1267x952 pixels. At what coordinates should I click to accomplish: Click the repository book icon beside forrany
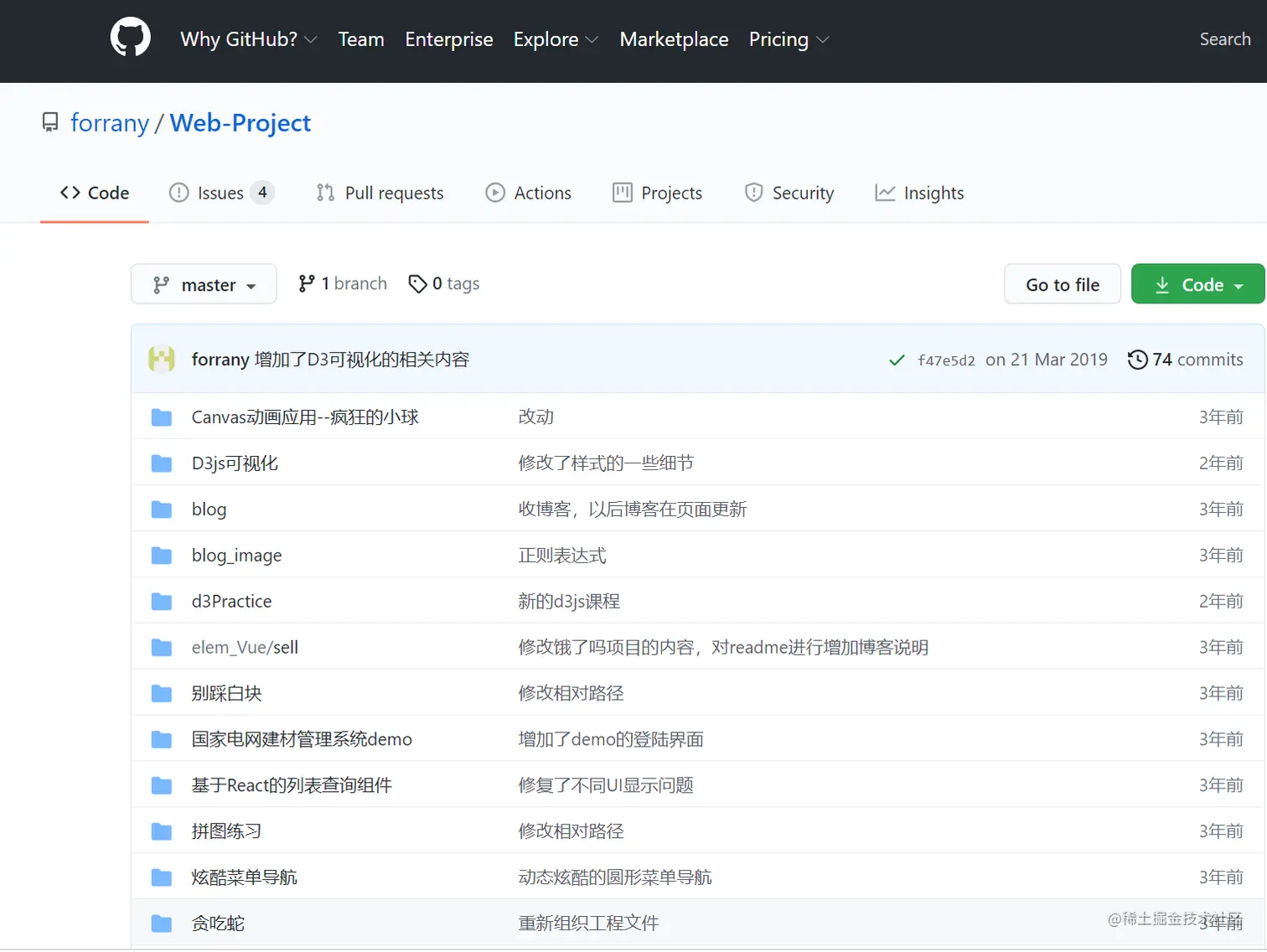[50, 123]
